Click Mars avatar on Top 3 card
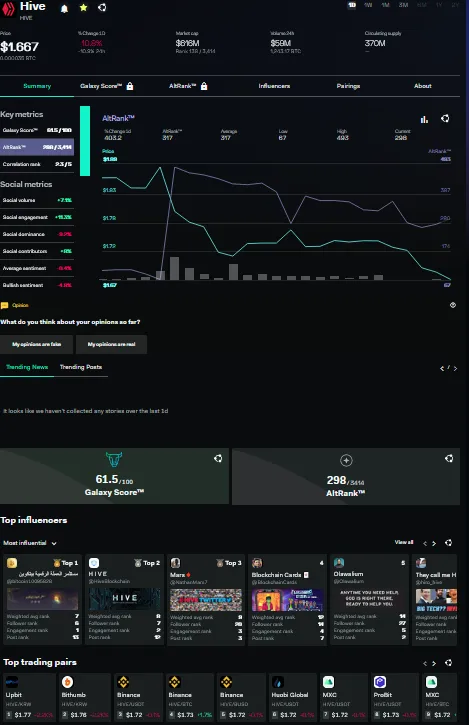Viewport: 469px width, 725px height. point(175,563)
